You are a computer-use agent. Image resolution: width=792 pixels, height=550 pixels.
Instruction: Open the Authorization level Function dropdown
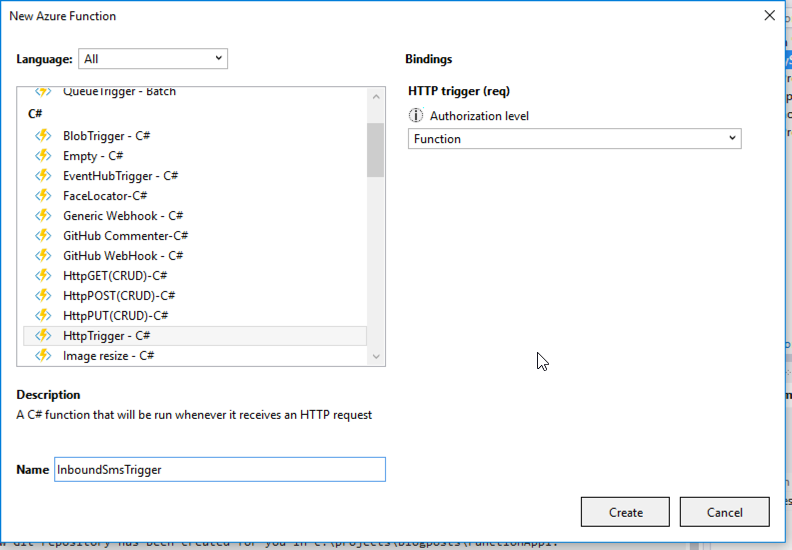pos(575,139)
